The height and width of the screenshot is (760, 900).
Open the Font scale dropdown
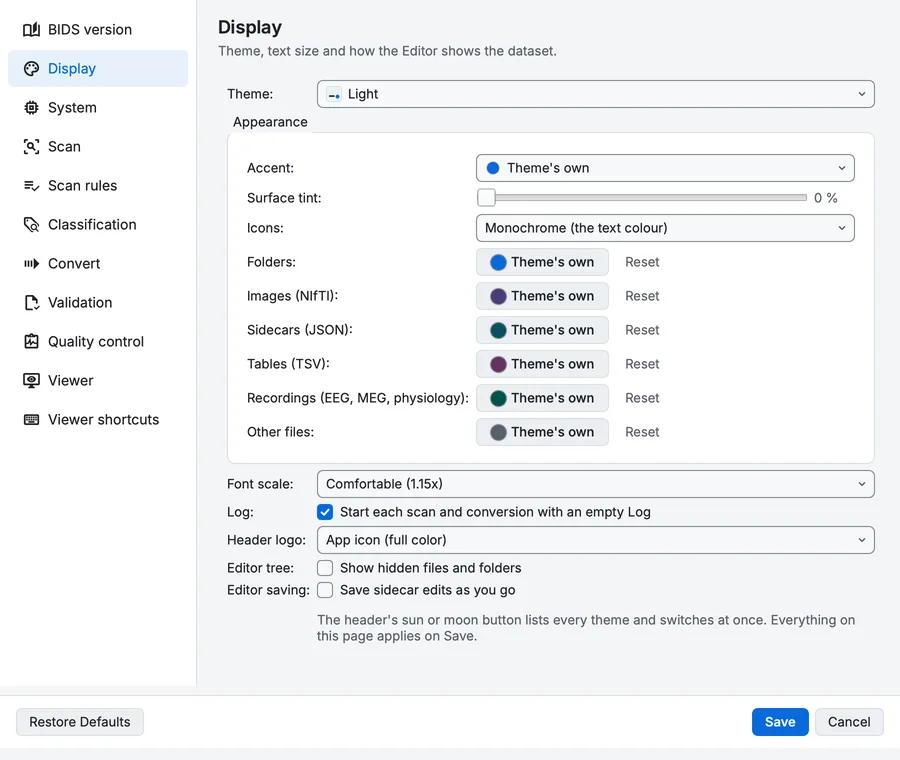596,484
